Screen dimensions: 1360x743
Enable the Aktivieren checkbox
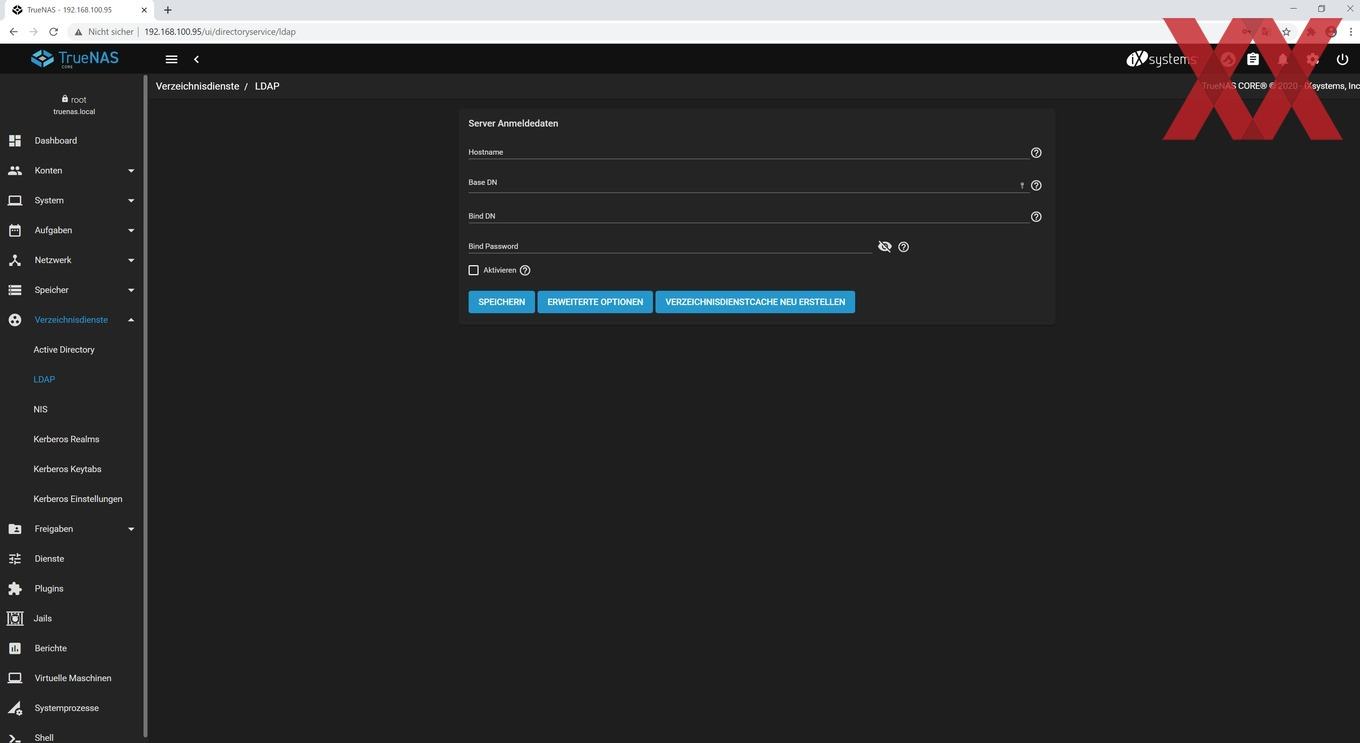pyautogui.click(x=474, y=270)
